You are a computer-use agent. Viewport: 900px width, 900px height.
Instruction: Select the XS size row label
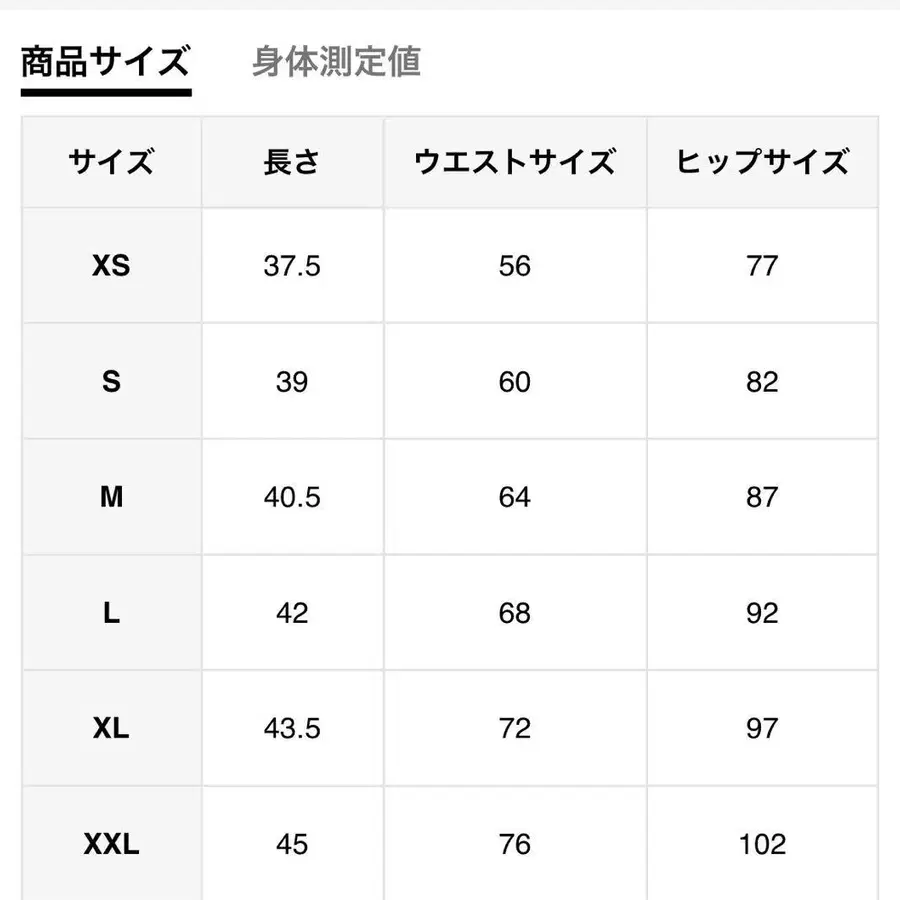pos(111,266)
